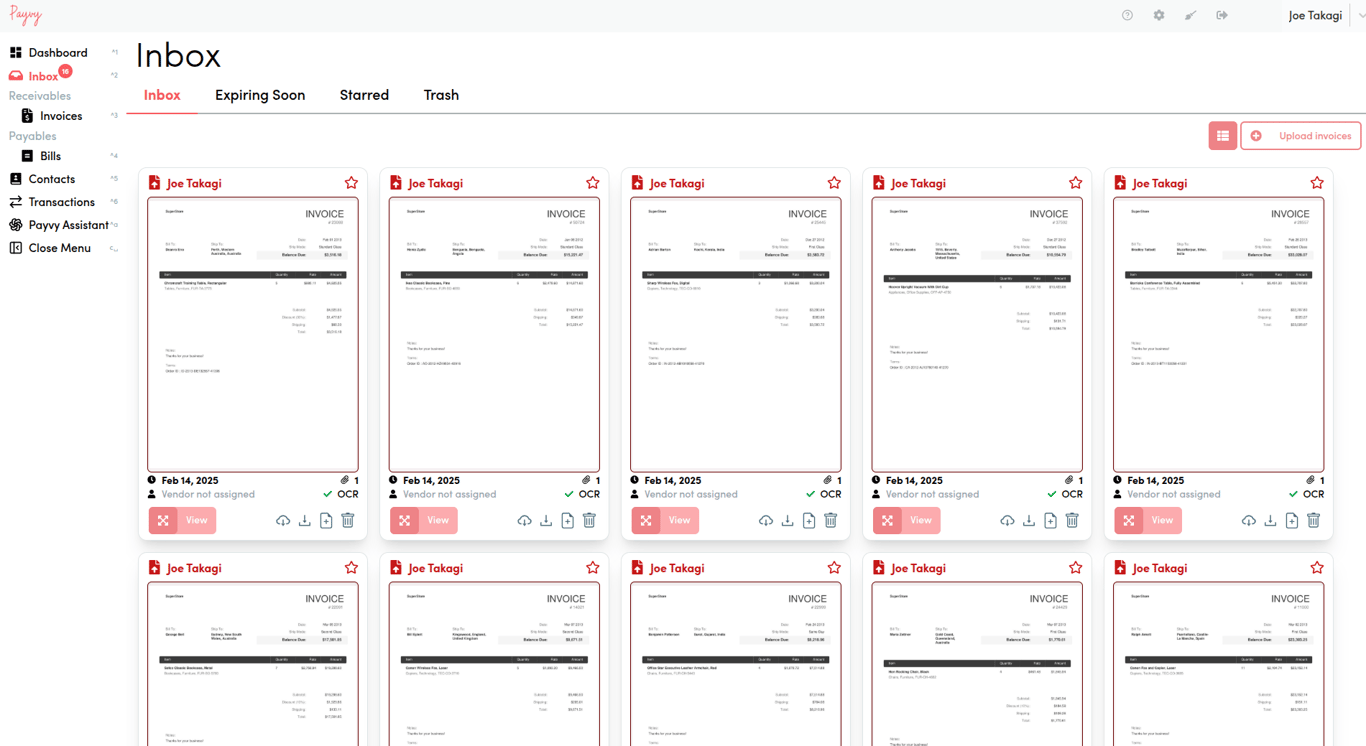The height and width of the screenshot is (746, 1366).
Task: Open Dashboard in the sidebar
Action: pyautogui.click(x=58, y=53)
